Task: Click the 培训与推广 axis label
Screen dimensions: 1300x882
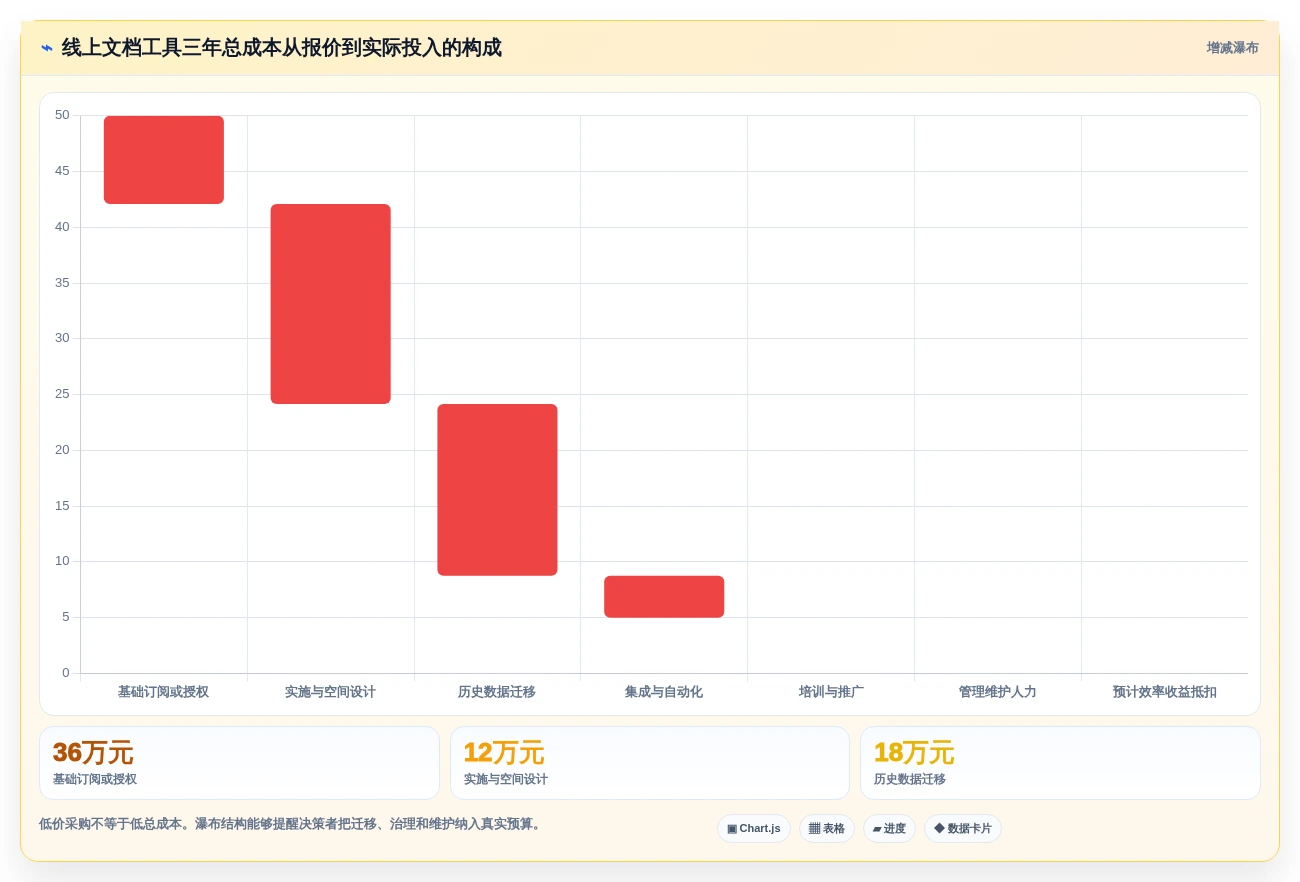Action: pyautogui.click(x=831, y=692)
